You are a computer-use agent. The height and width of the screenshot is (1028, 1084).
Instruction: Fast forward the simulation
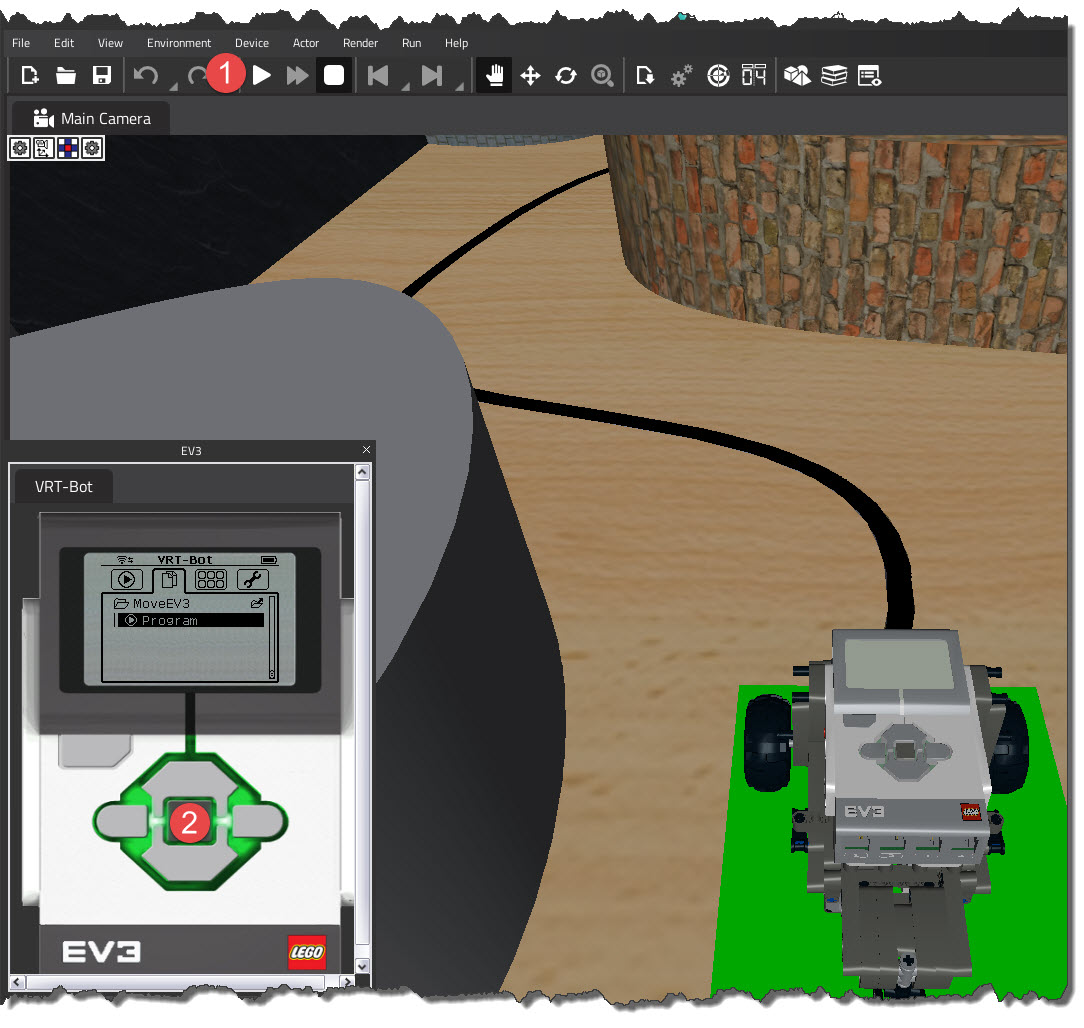[297, 75]
